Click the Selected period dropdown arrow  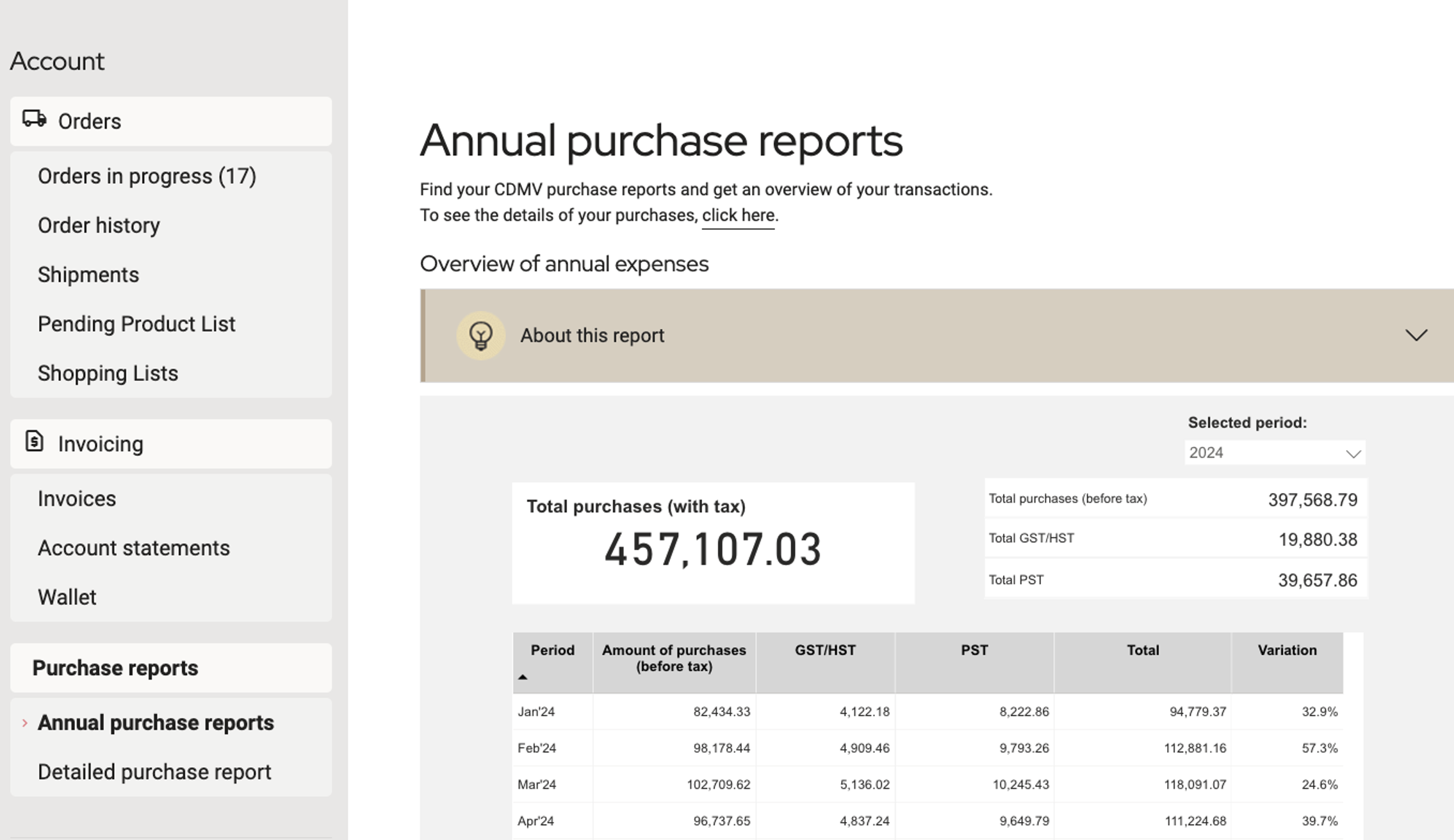pyautogui.click(x=1353, y=453)
